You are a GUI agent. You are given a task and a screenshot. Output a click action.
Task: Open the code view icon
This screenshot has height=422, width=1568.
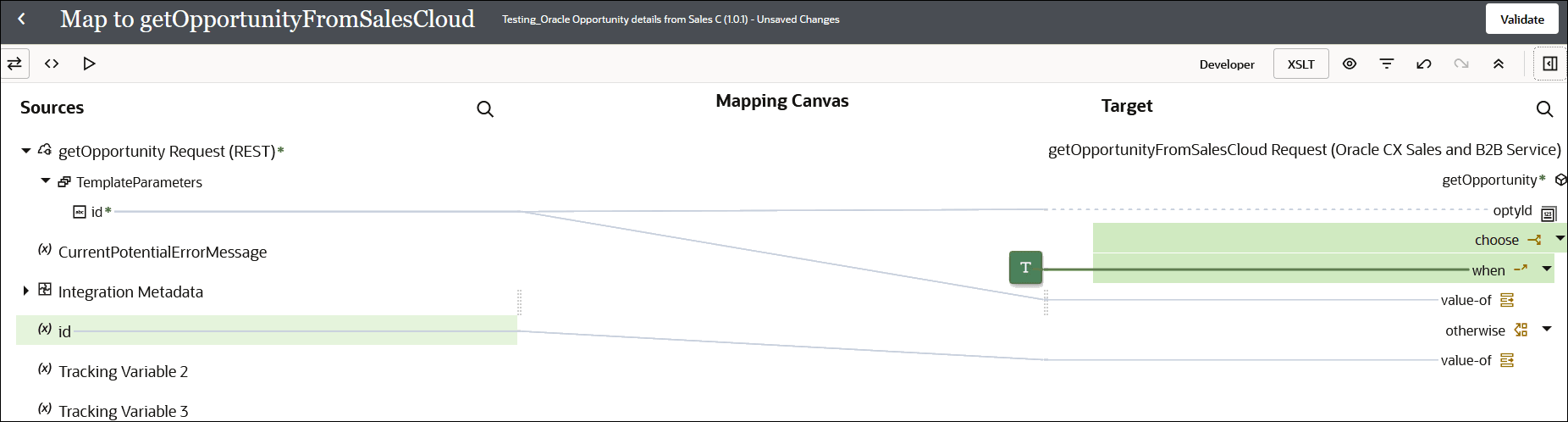pos(52,64)
